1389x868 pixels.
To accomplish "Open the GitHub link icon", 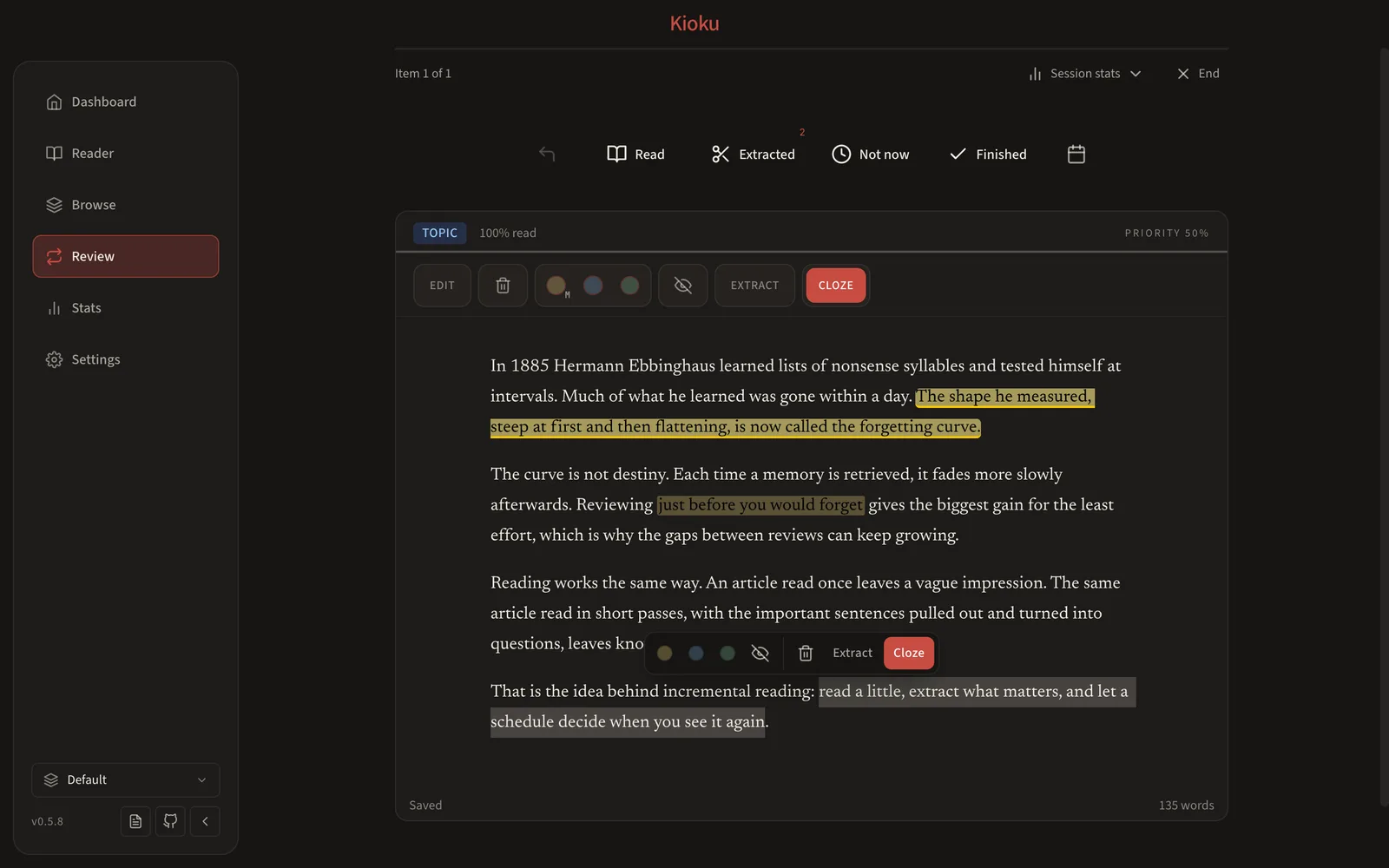I will click(170, 821).
